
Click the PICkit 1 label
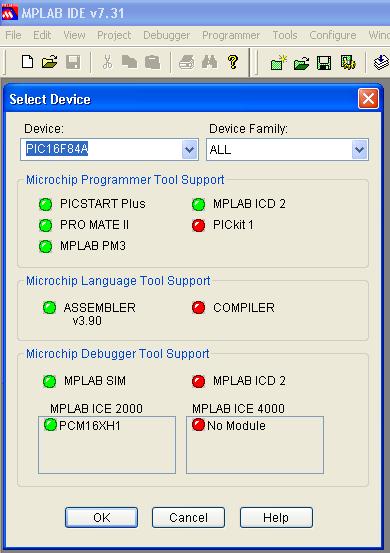[x=233, y=225]
